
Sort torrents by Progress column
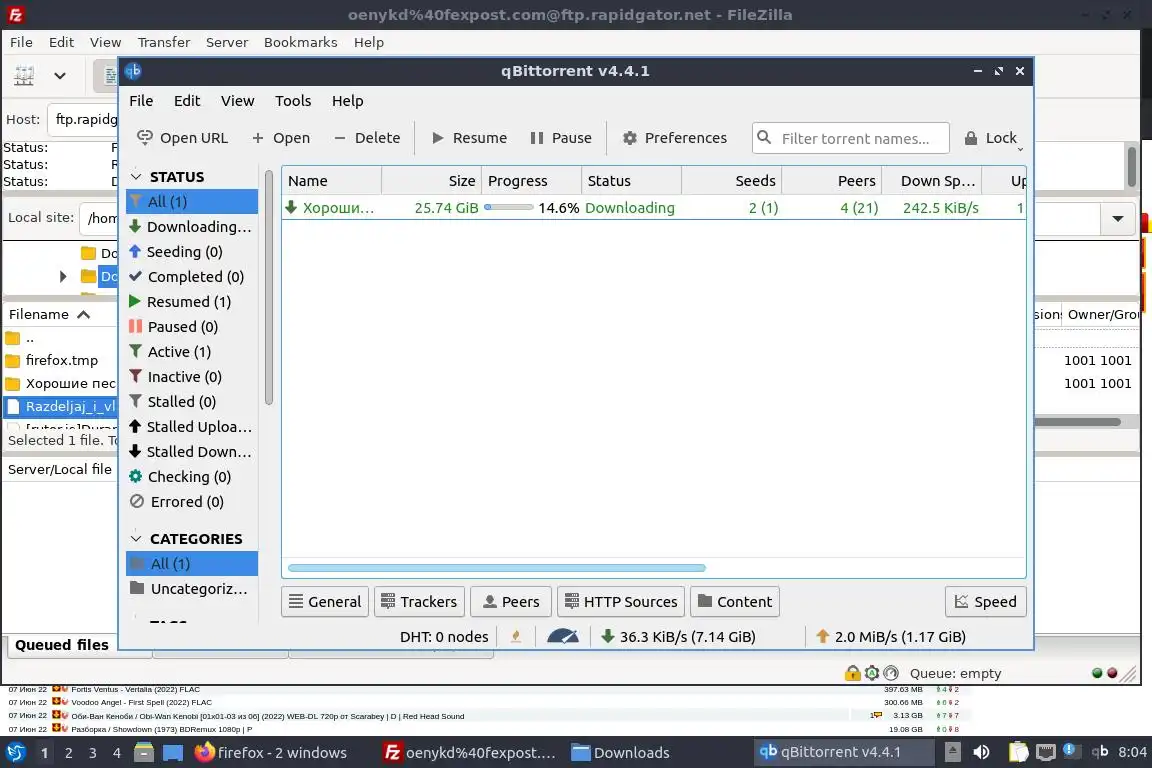531,181
